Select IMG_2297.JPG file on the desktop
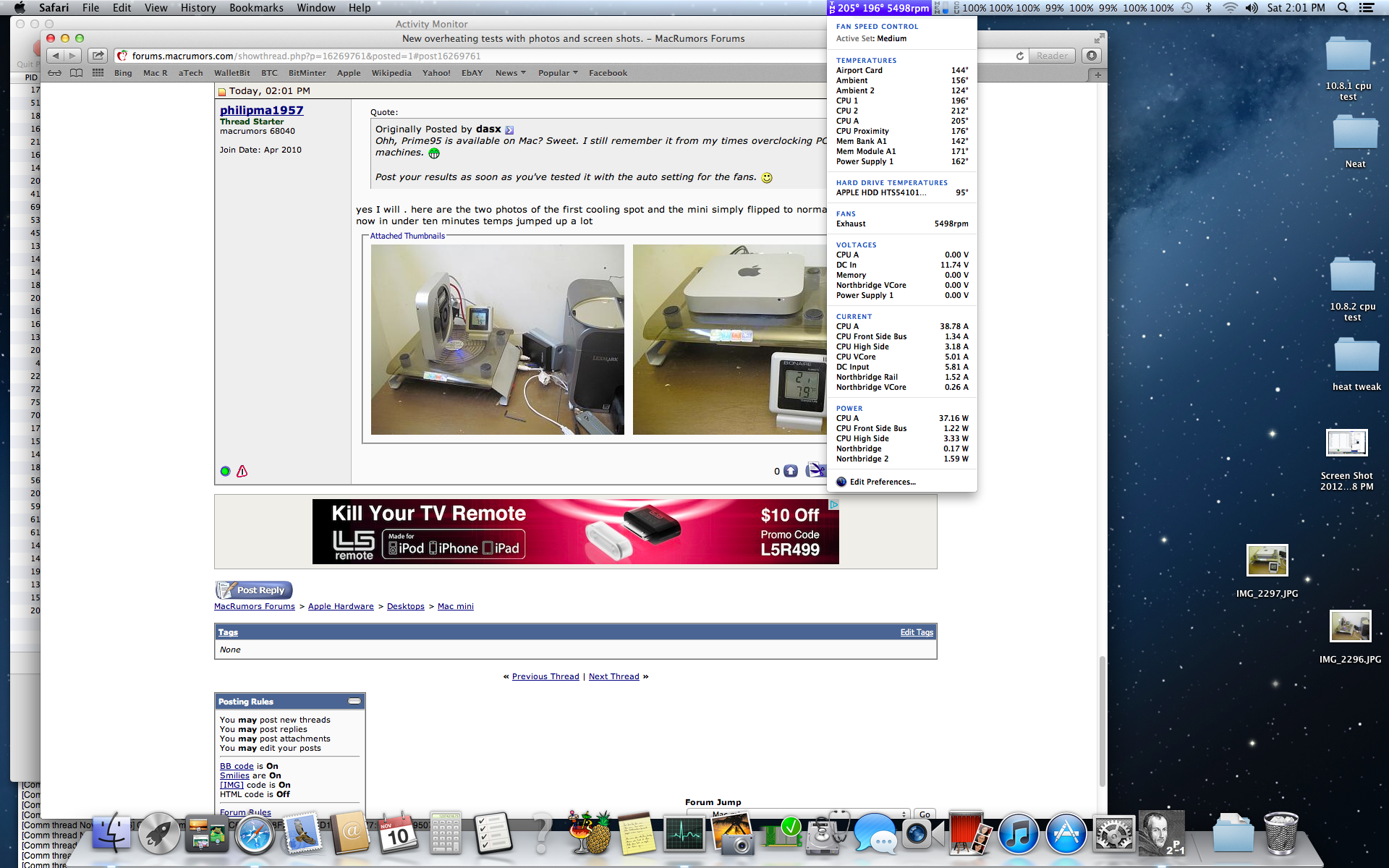This screenshot has width=1389, height=868. click(1267, 571)
